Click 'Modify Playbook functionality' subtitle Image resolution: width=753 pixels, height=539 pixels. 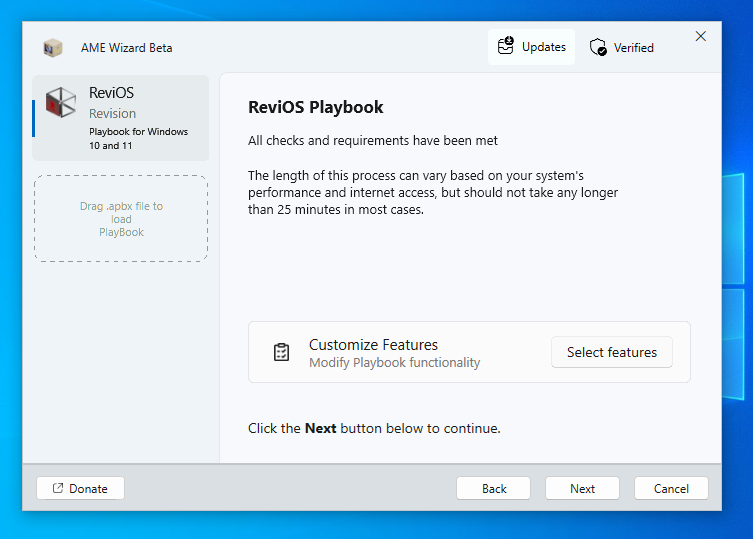click(394, 363)
